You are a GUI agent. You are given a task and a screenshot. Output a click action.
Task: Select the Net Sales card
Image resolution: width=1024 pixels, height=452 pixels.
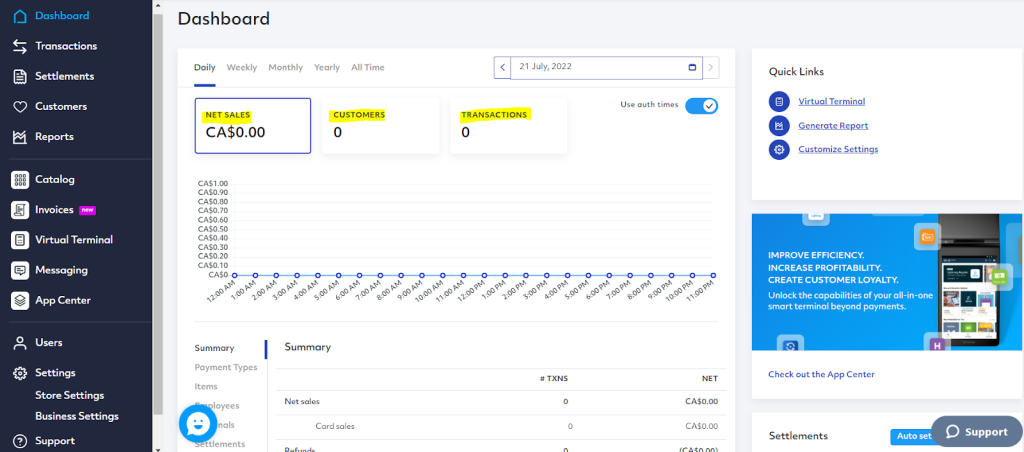[x=253, y=126]
